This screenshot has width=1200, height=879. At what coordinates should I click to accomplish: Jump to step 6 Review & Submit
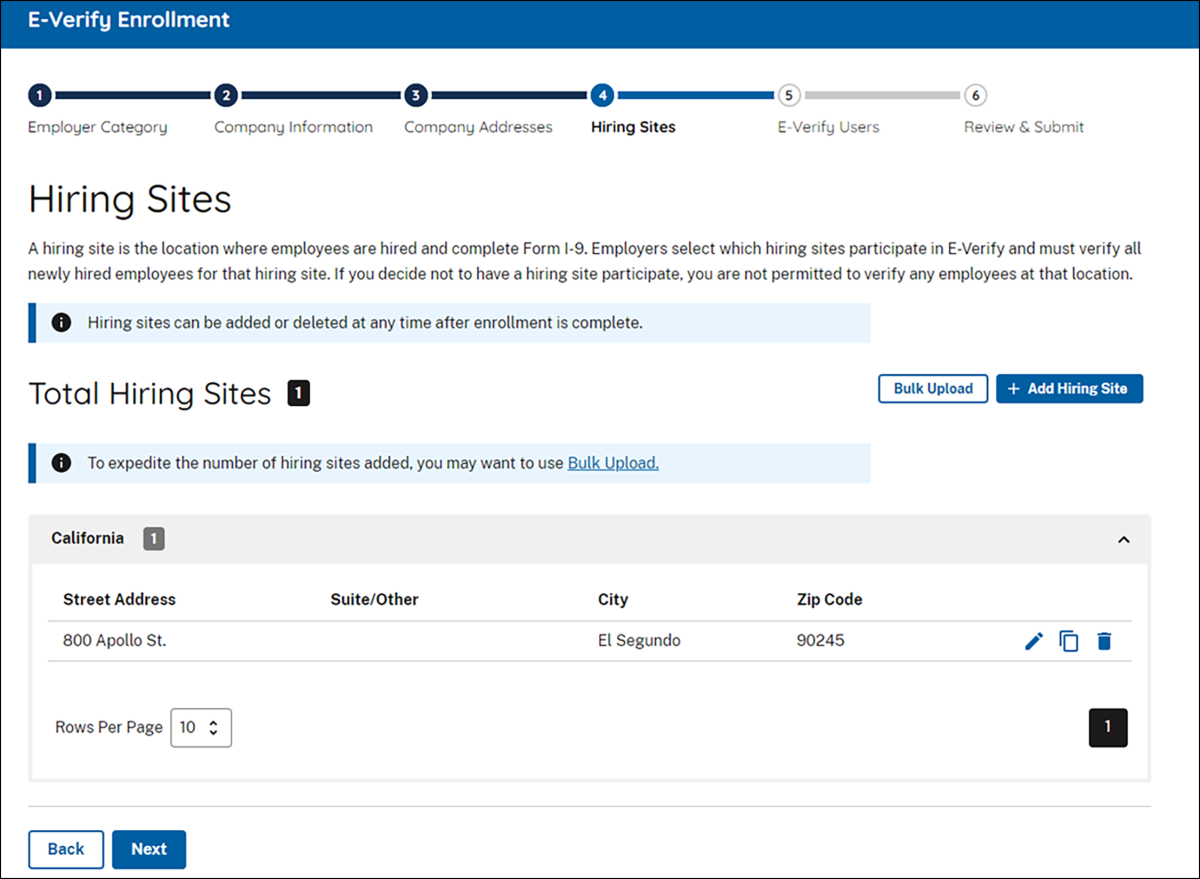[x=976, y=96]
